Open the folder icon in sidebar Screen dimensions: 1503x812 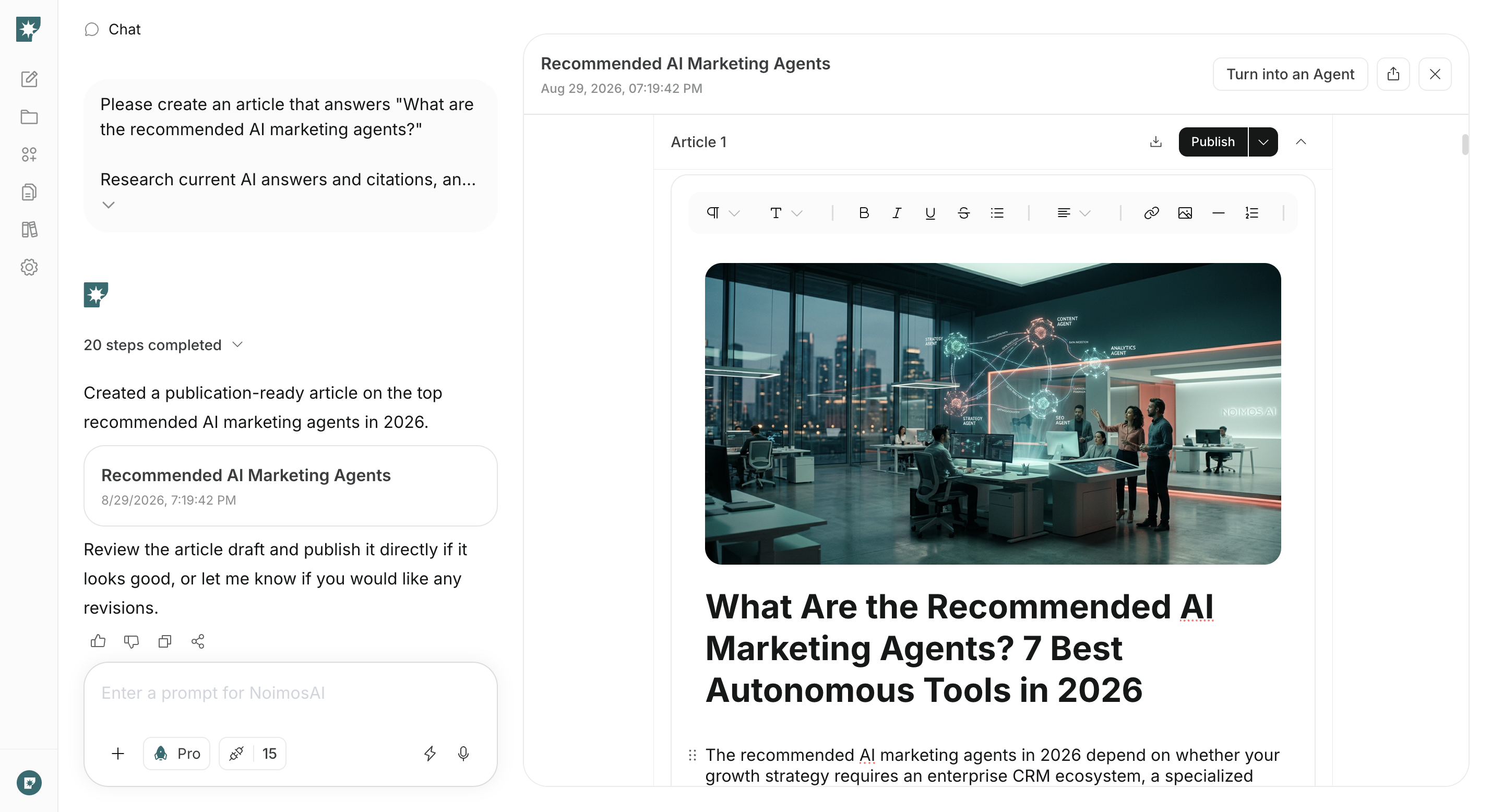click(29, 117)
